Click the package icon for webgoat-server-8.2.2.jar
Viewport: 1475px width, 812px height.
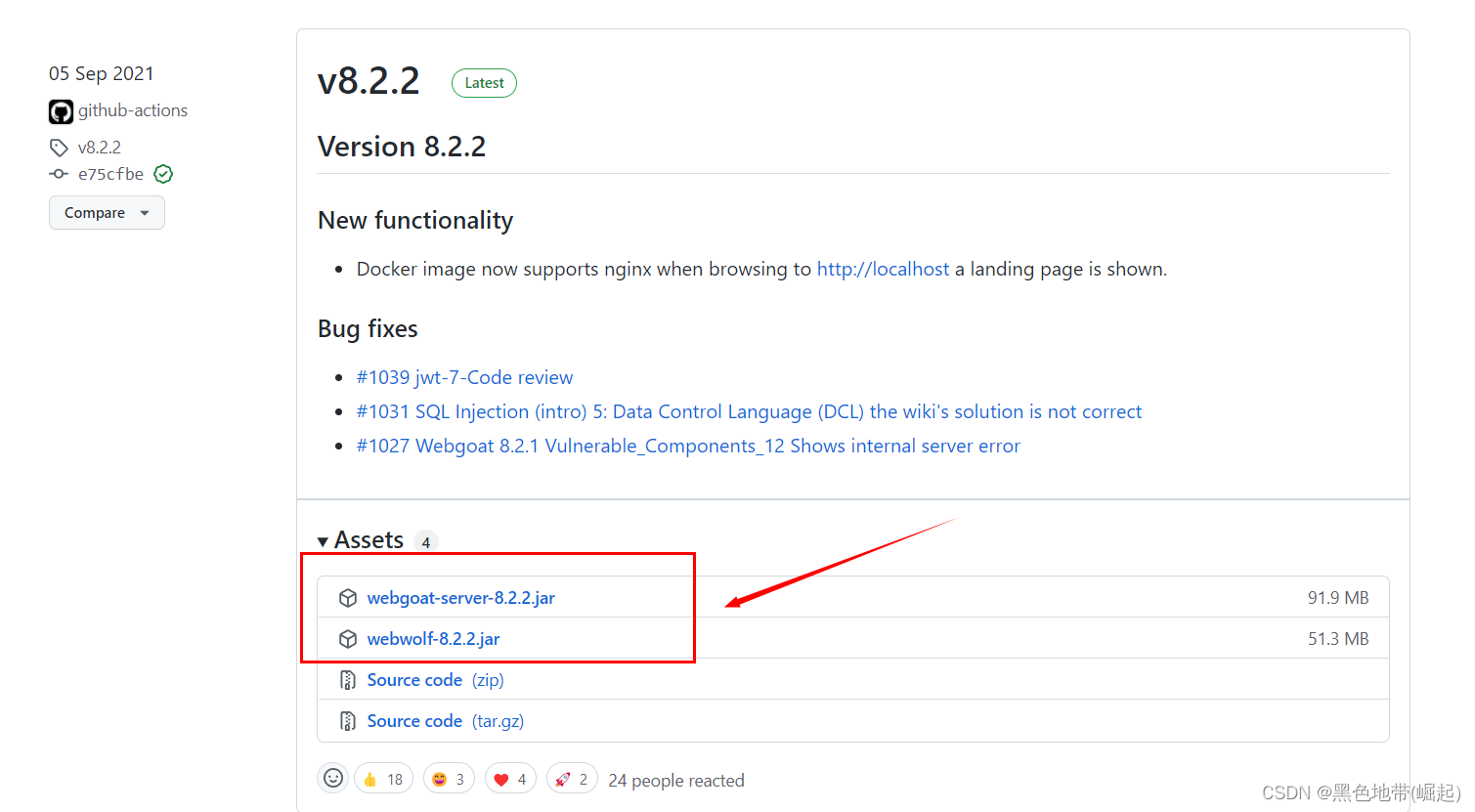347,598
